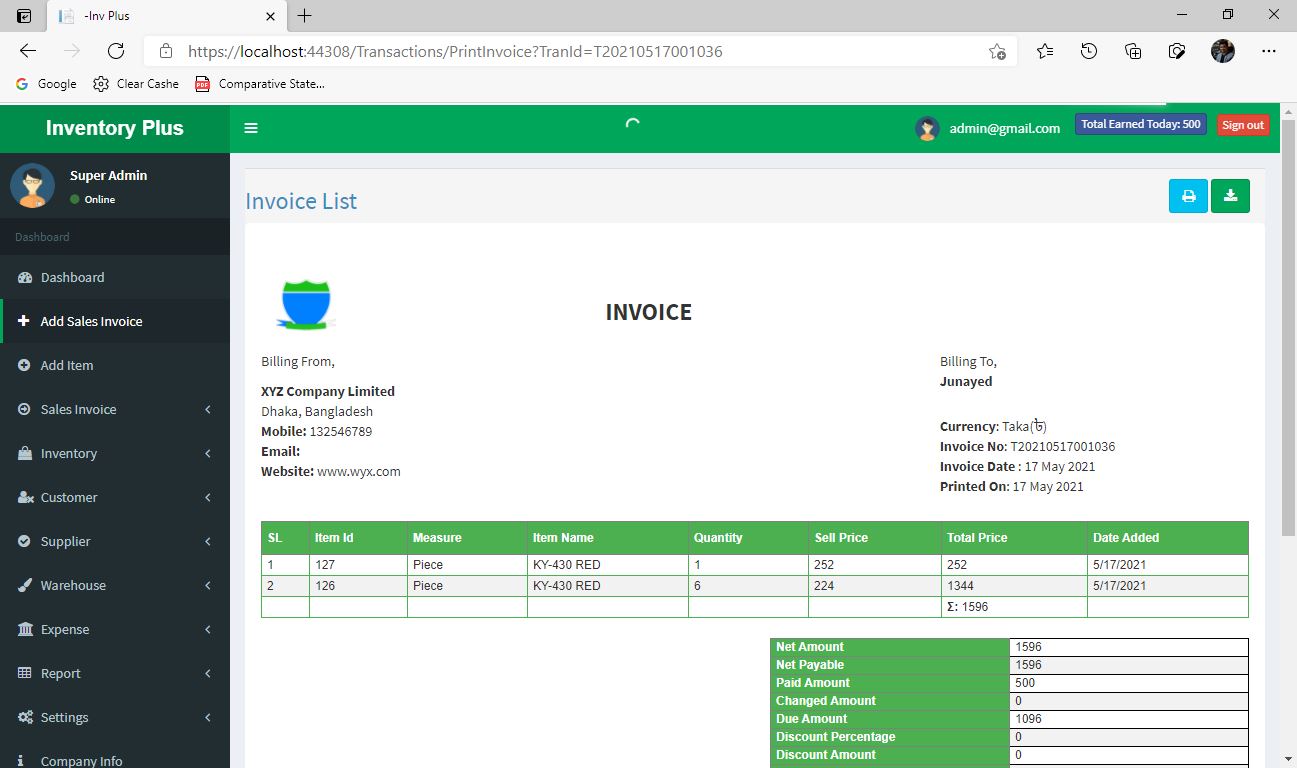1297x768 pixels.
Task: Click the Add Item icon
Action: pos(24,365)
